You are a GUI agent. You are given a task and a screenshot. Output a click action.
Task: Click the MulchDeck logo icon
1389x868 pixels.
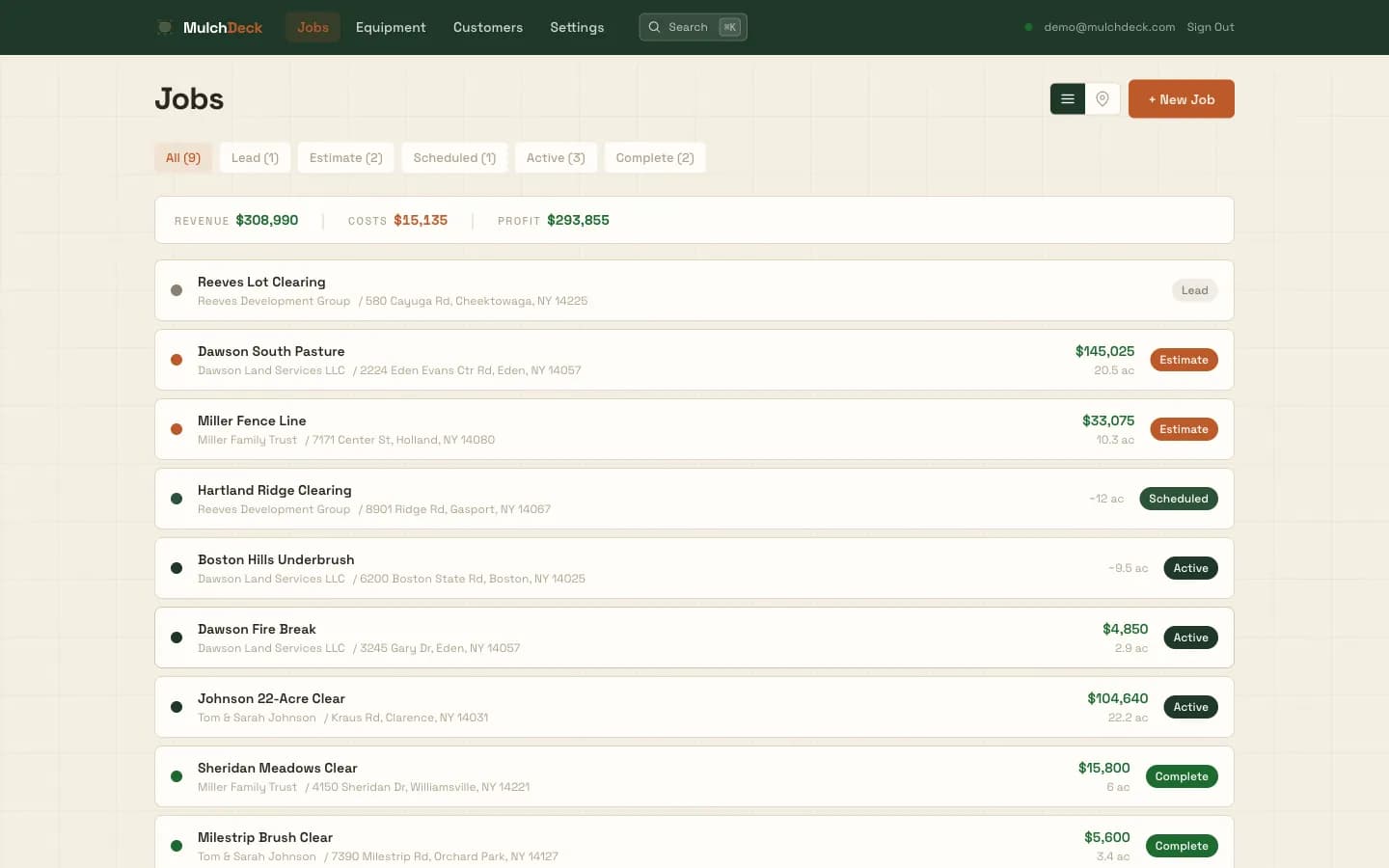point(165,27)
